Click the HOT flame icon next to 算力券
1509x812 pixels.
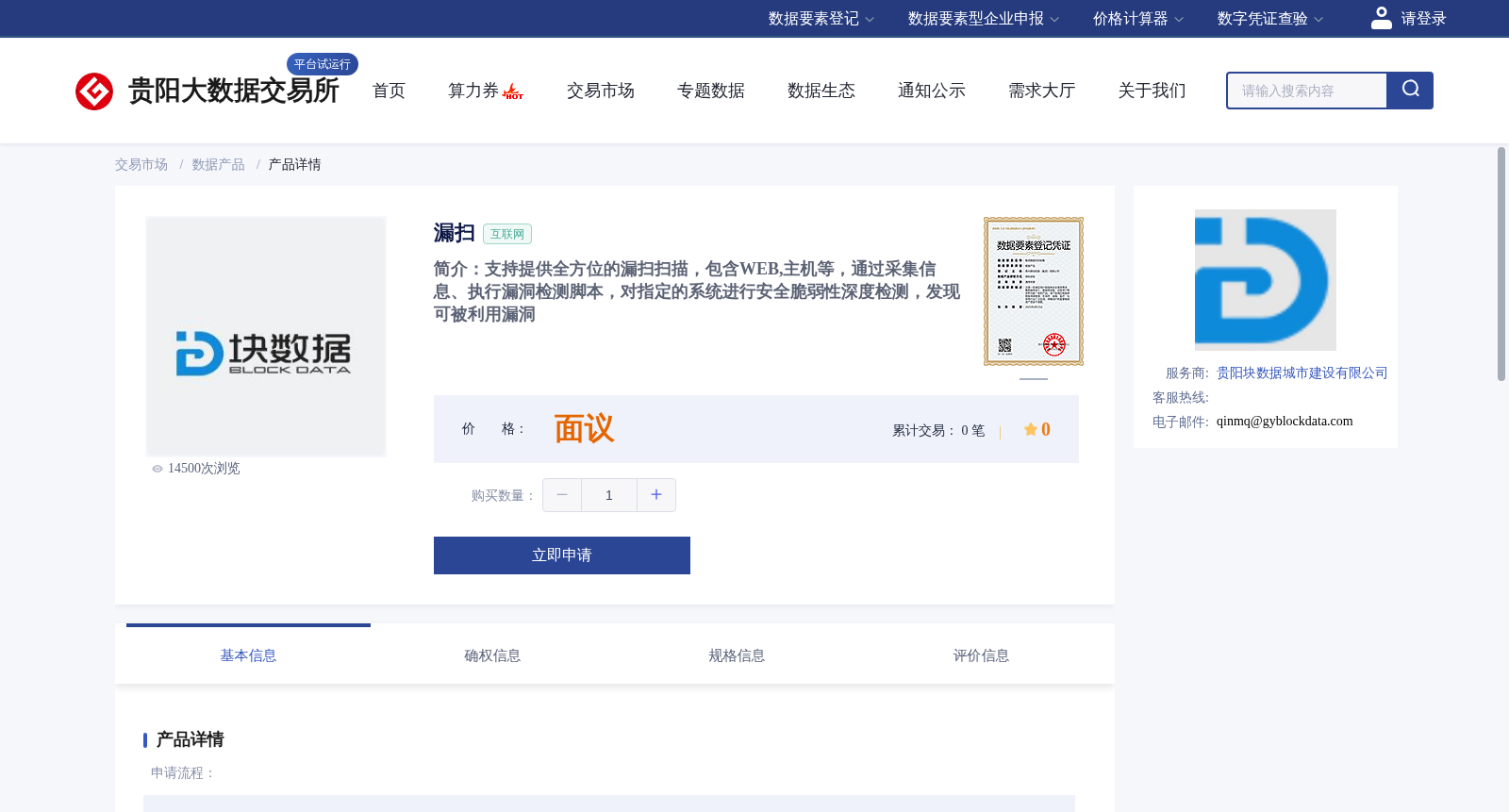(x=513, y=91)
